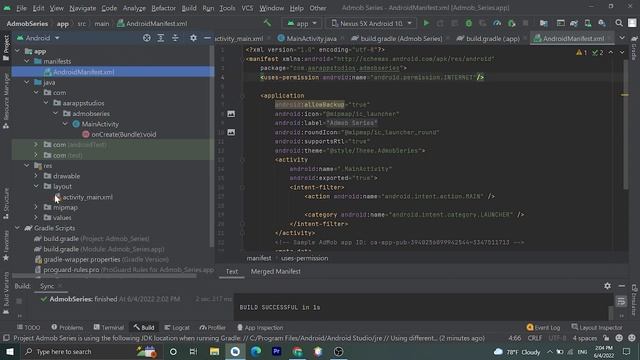
Task: Open the Build Variants sidebar tab
Action: [6, 293]
